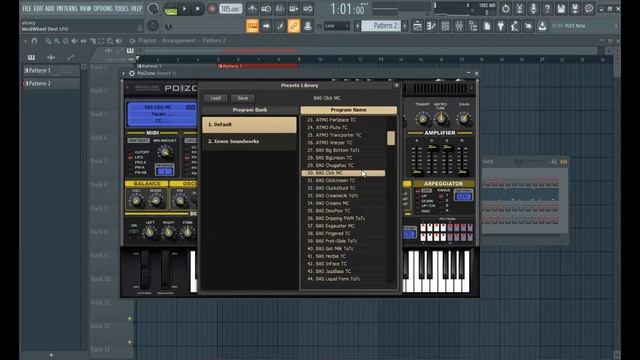Click the audio editor scissors icon

click(520, 9)
